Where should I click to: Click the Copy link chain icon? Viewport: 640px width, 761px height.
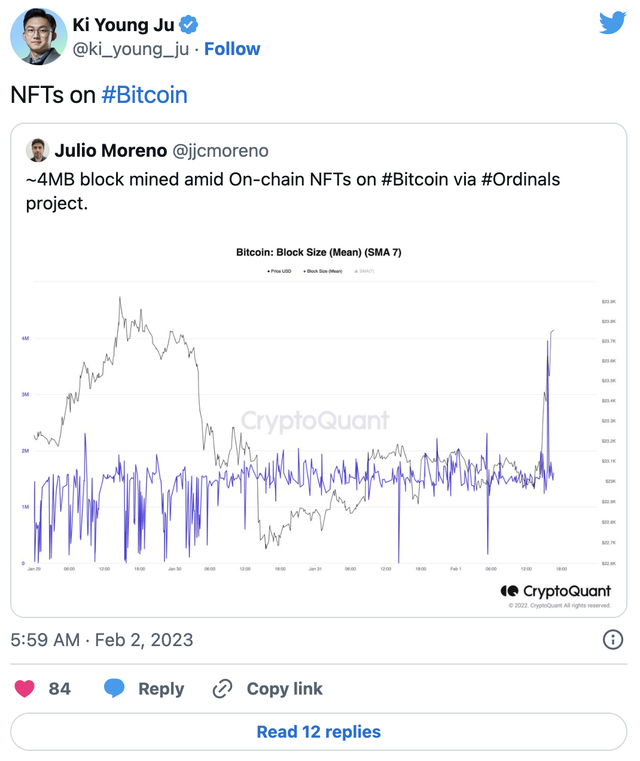pos(222,688)
